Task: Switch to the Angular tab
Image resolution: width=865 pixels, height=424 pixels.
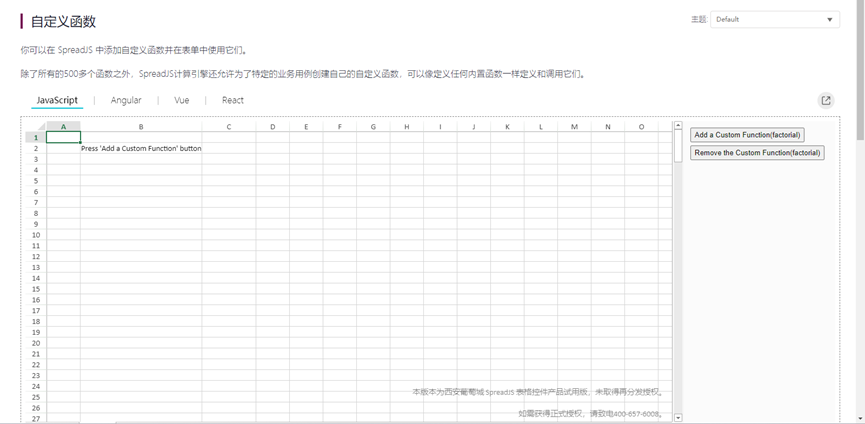Action: (x=126, y=100)
